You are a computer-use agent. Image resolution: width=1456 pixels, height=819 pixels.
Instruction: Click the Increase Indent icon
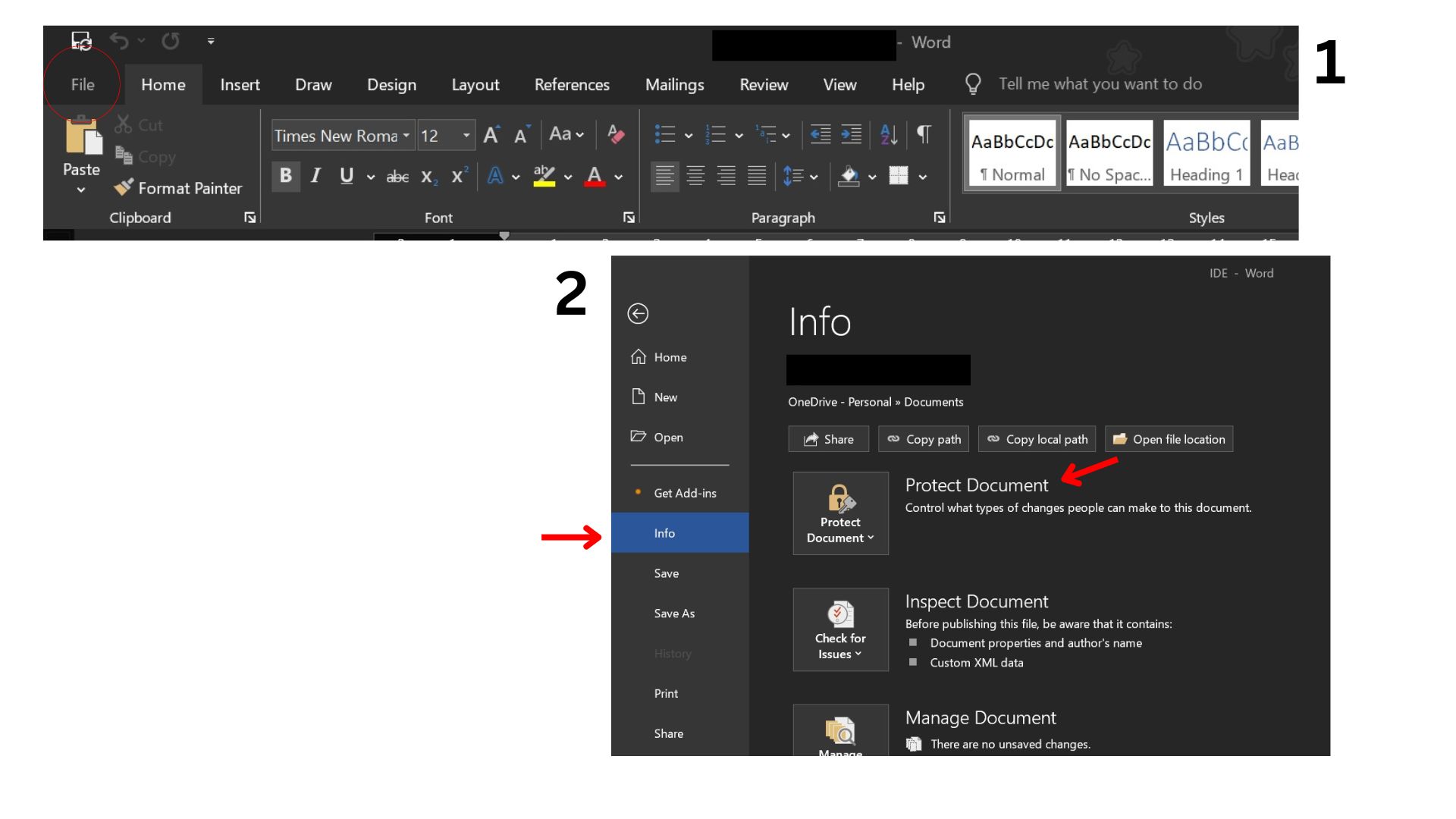(851, 135)
